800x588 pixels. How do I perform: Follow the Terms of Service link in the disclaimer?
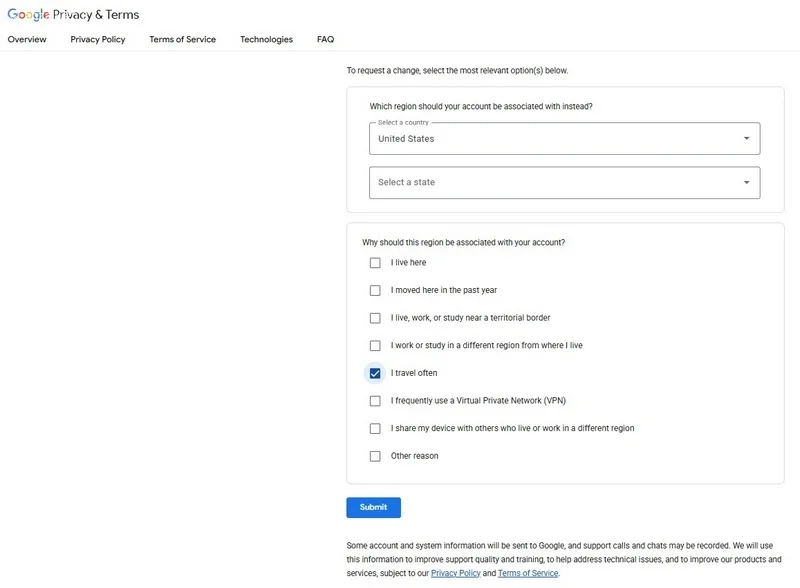[528, 573]
